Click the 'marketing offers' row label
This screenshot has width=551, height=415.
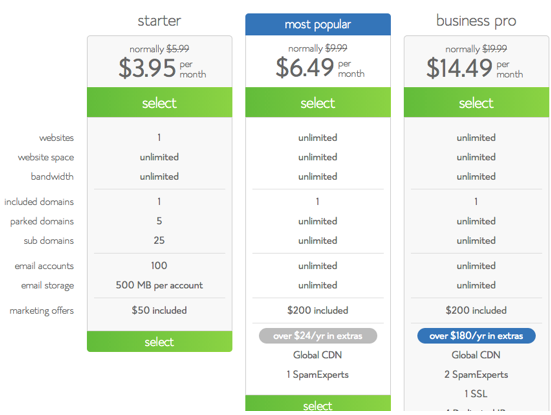[x=41, y=311]
